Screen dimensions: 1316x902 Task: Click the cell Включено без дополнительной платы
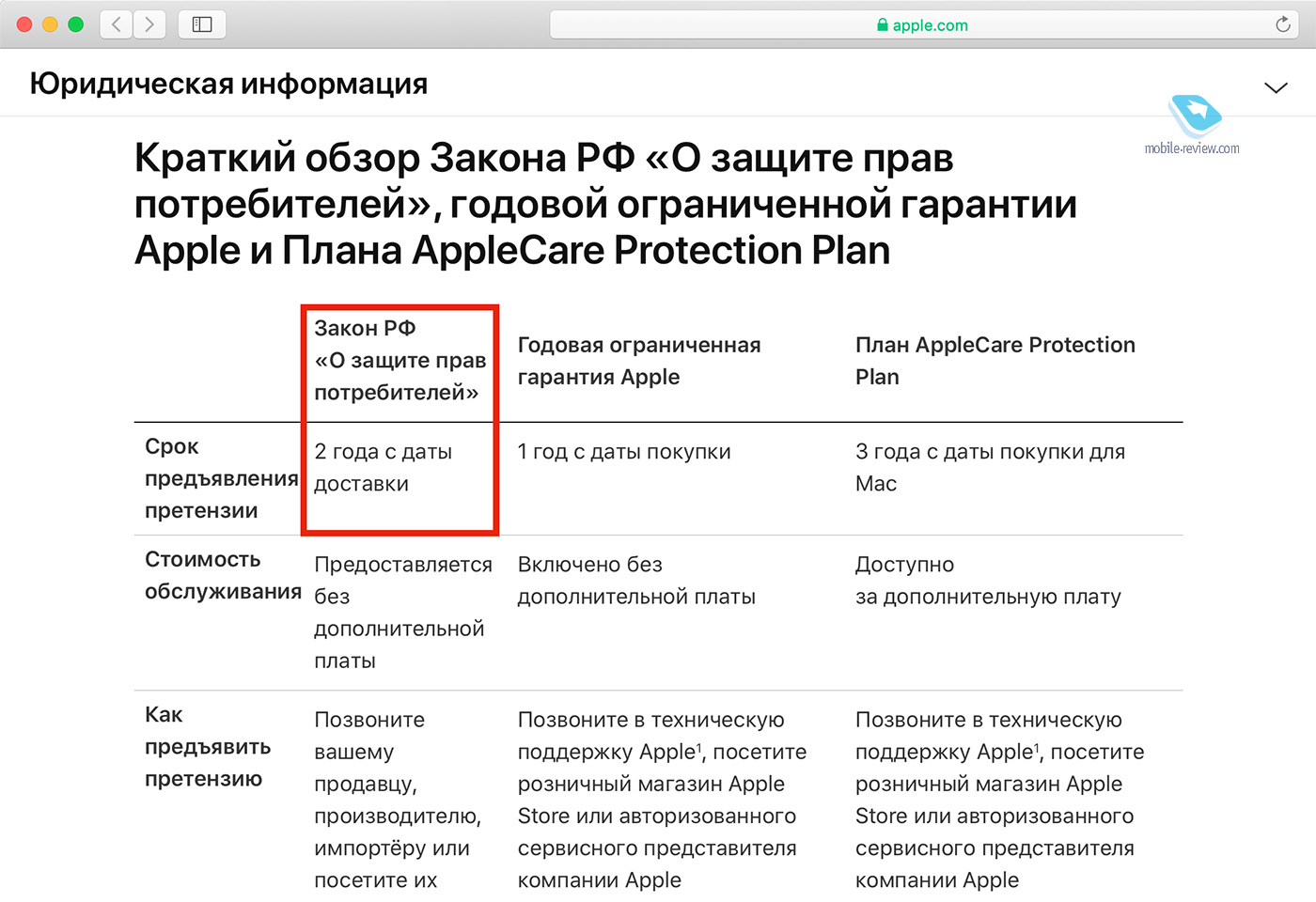pos(636,581)
